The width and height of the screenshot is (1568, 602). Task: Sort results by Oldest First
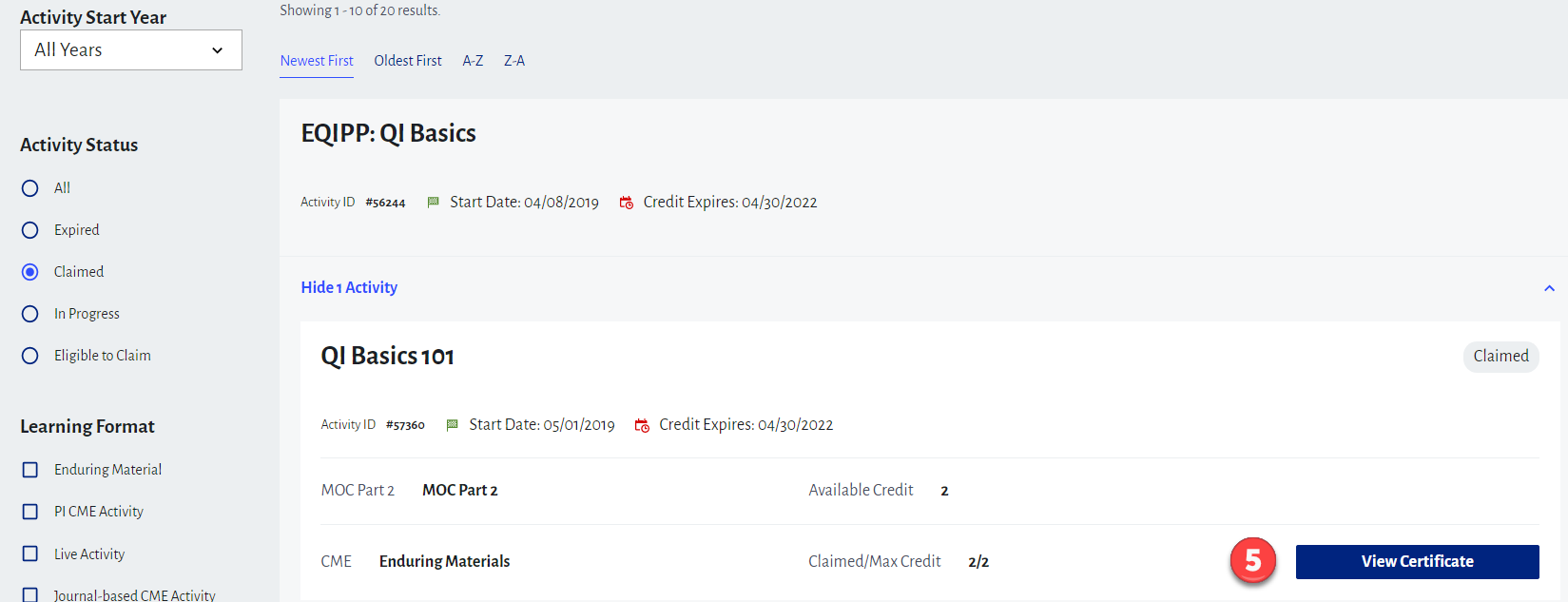408,61
